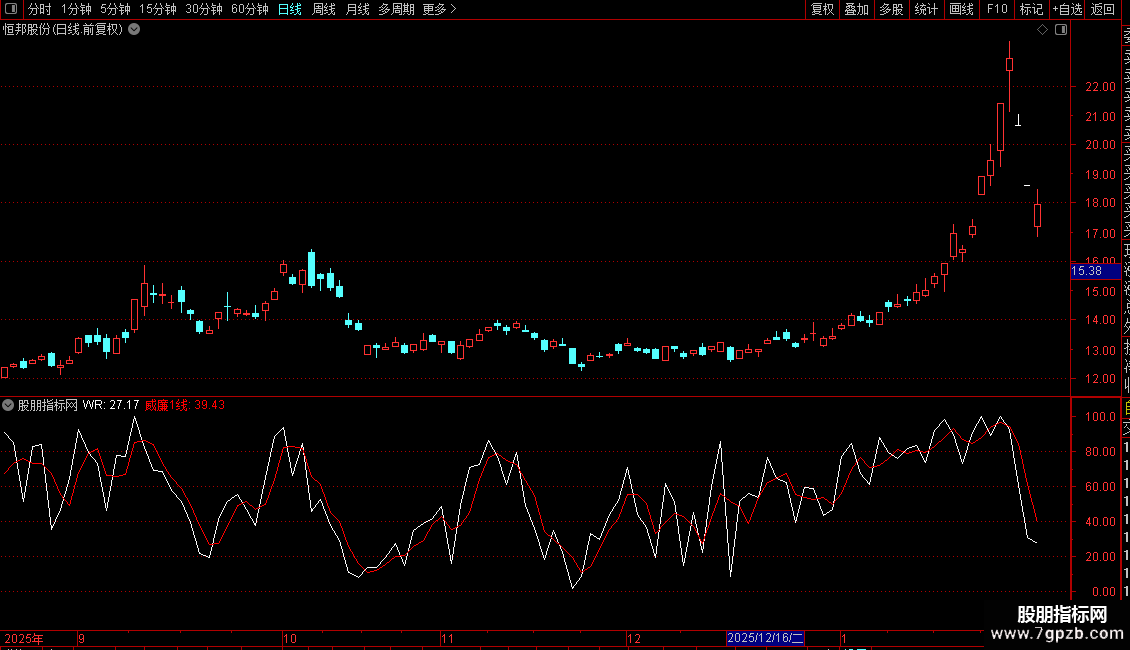Toggle the side panel icon beside the diamond
This screenshot has height=650, width=1130.
tap(1061, 30)
